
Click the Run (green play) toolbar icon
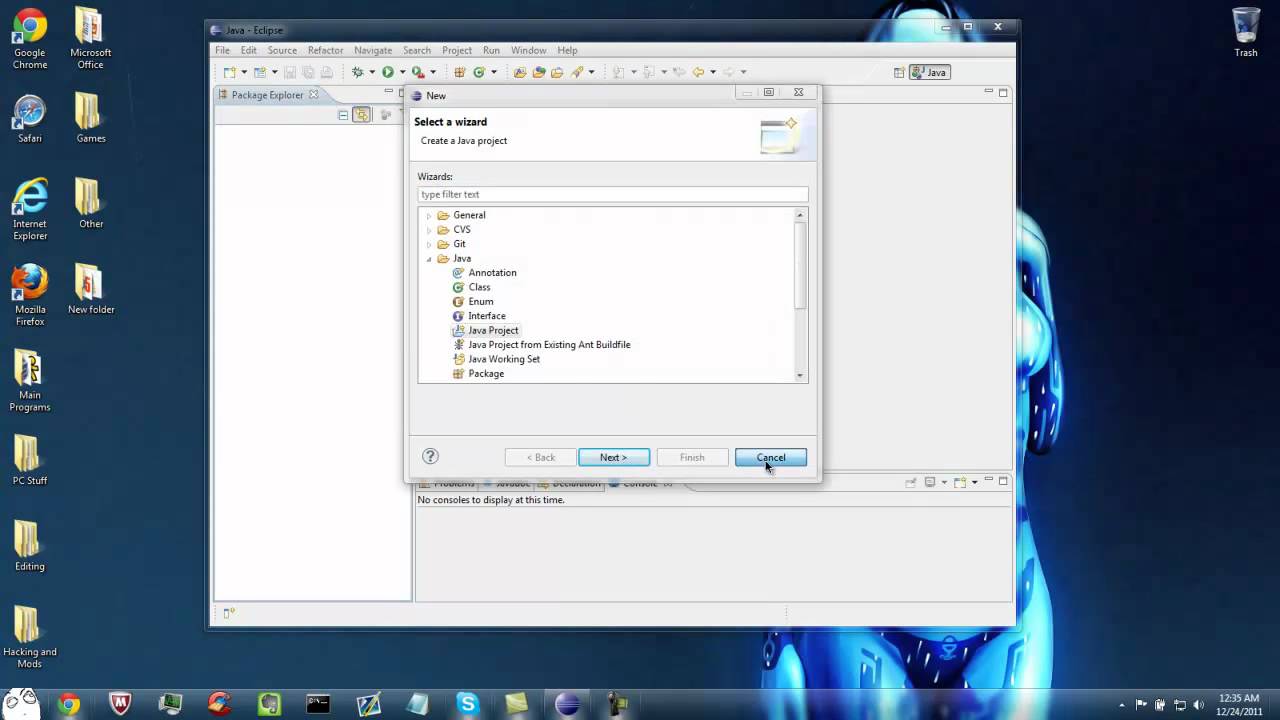click(388, 72)
